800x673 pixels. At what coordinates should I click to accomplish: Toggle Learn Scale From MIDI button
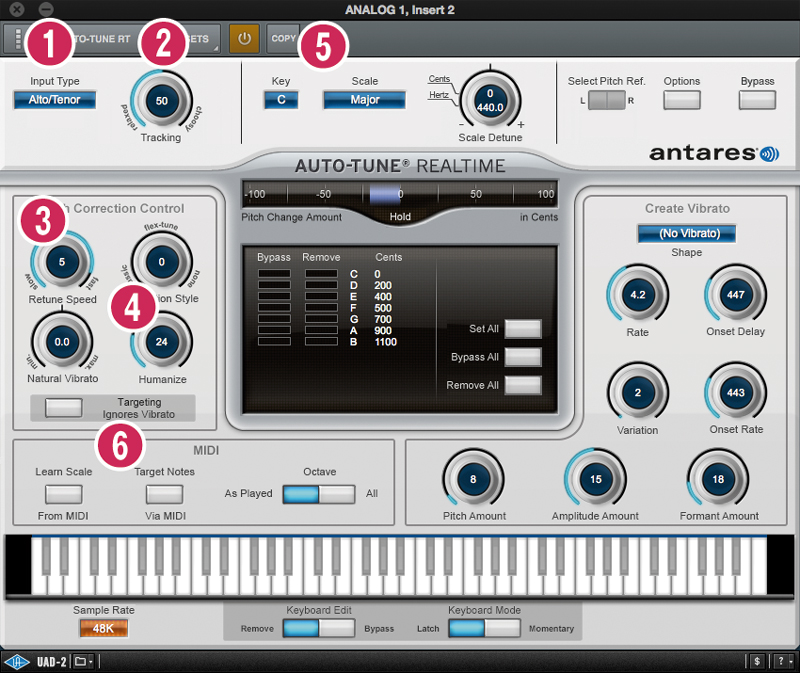pos(64,494)
